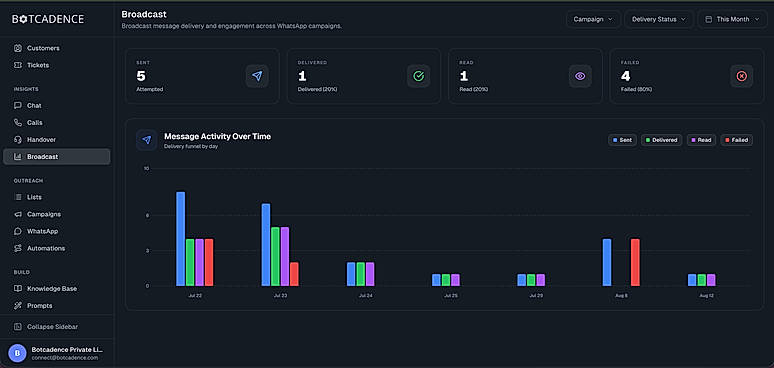The width and height of the screenshot is (774, 368).
Task: Click the 'Read (20%)' text
Action: click(475, 89)
